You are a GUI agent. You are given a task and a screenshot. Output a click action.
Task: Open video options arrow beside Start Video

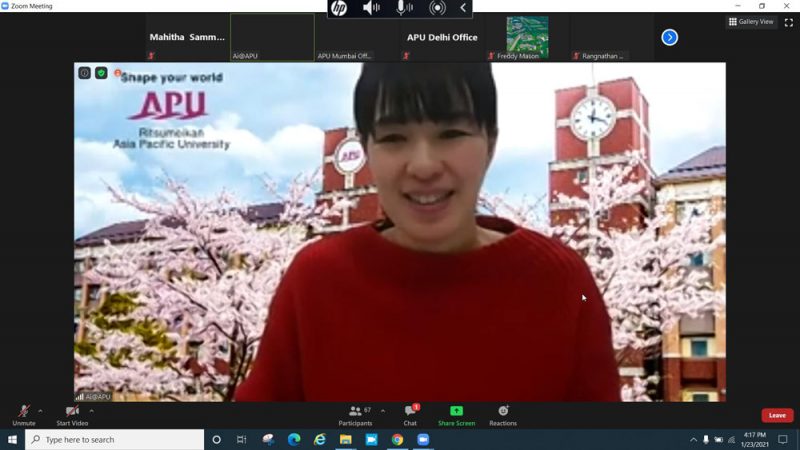91,411
